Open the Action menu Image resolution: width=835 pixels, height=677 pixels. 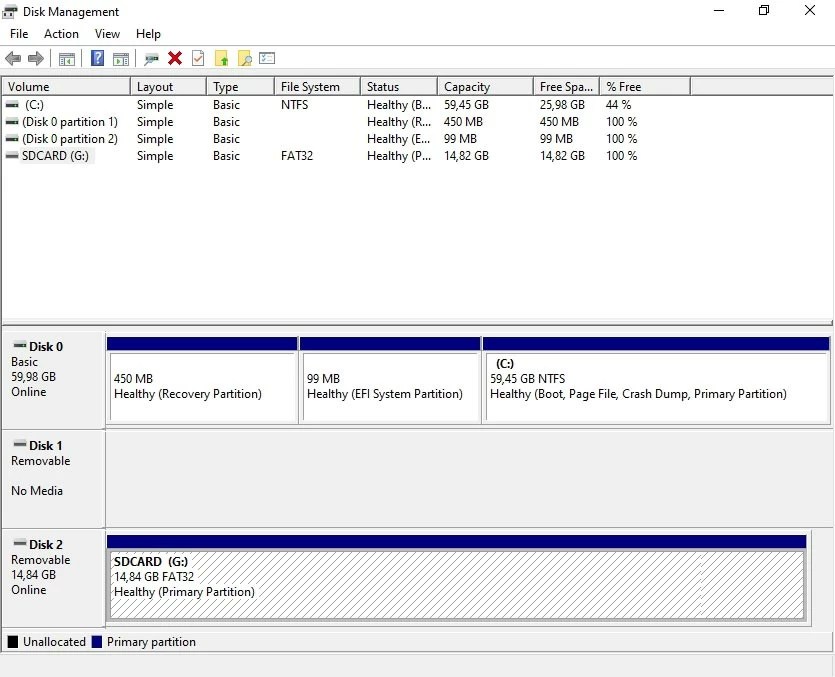(x=61, y=34)
